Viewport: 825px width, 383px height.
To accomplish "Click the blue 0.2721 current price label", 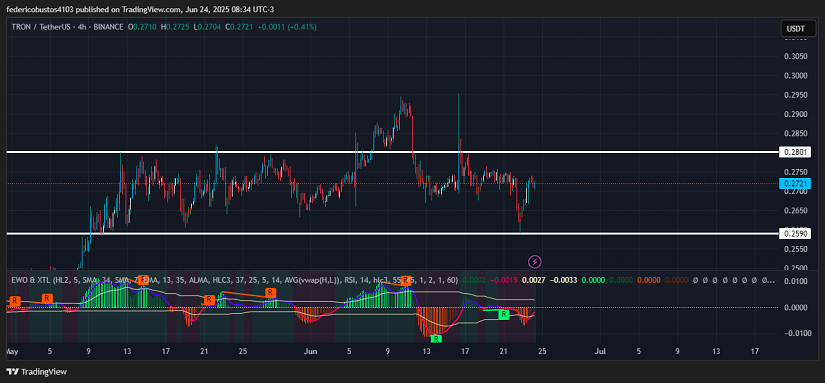I will pos(794,183).
